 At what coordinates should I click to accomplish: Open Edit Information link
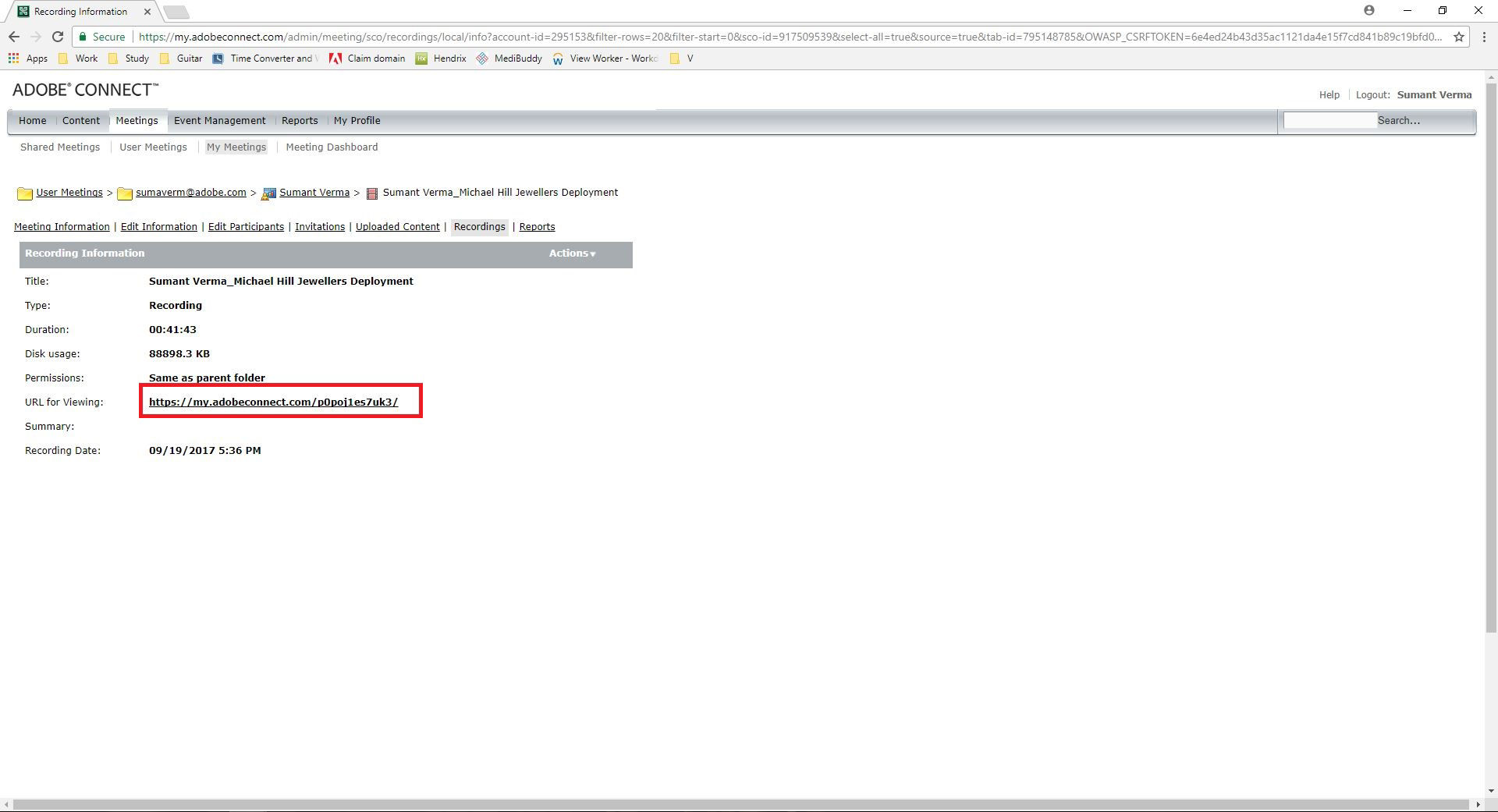click(x=159, y=227)
